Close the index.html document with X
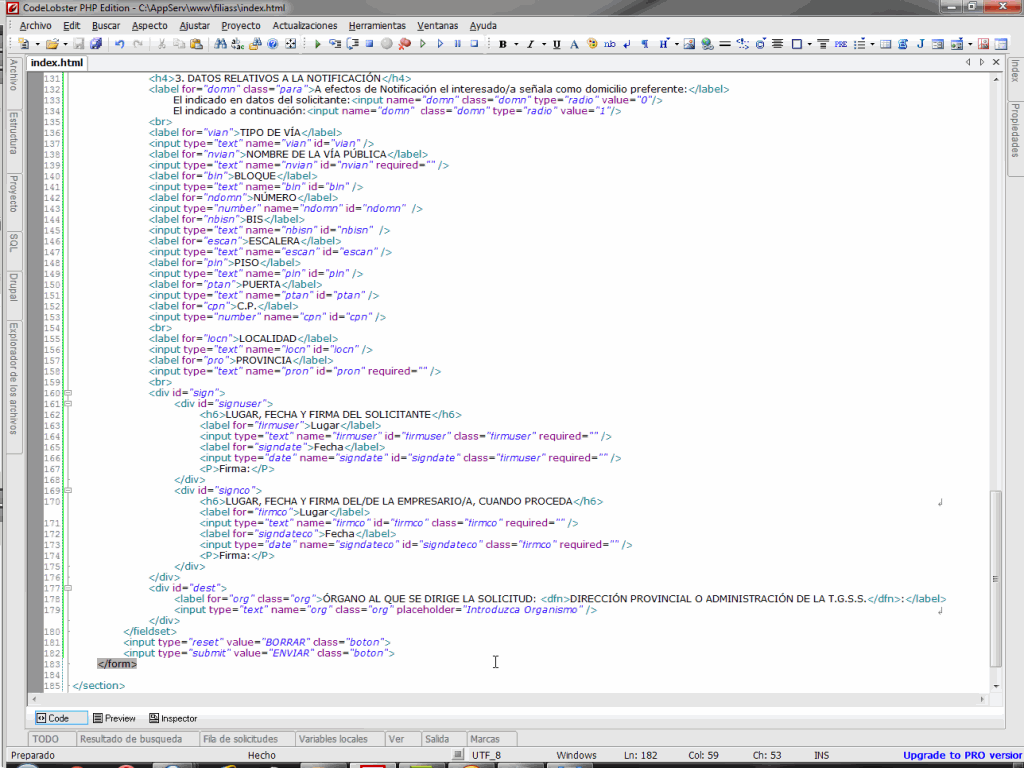Screen dimensions: 1024x768 click(x=997, y=63)
